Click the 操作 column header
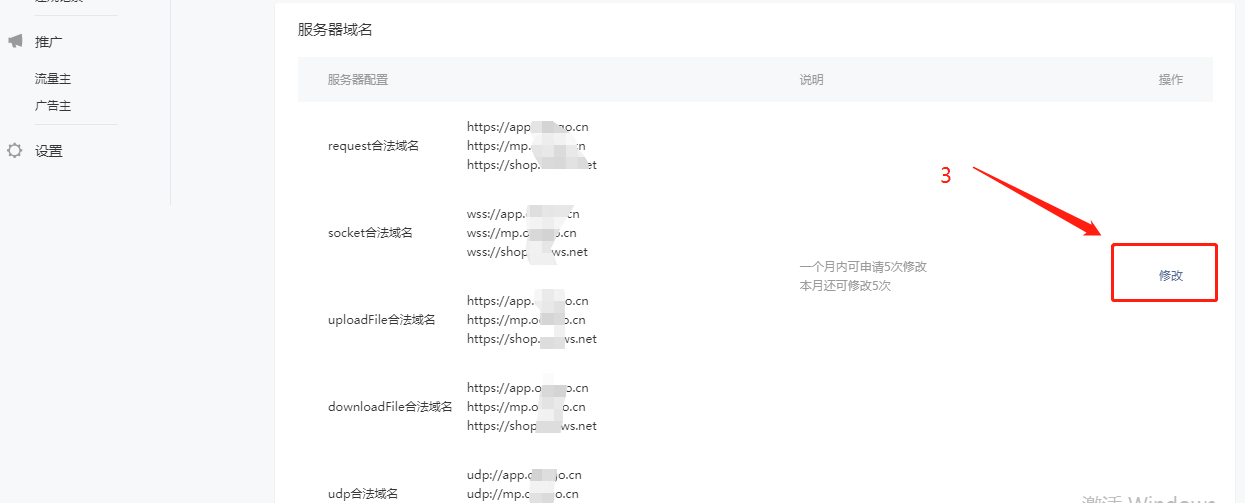Image resolution: width=1245 pixels, height=503 pixels. (1171, 80)
